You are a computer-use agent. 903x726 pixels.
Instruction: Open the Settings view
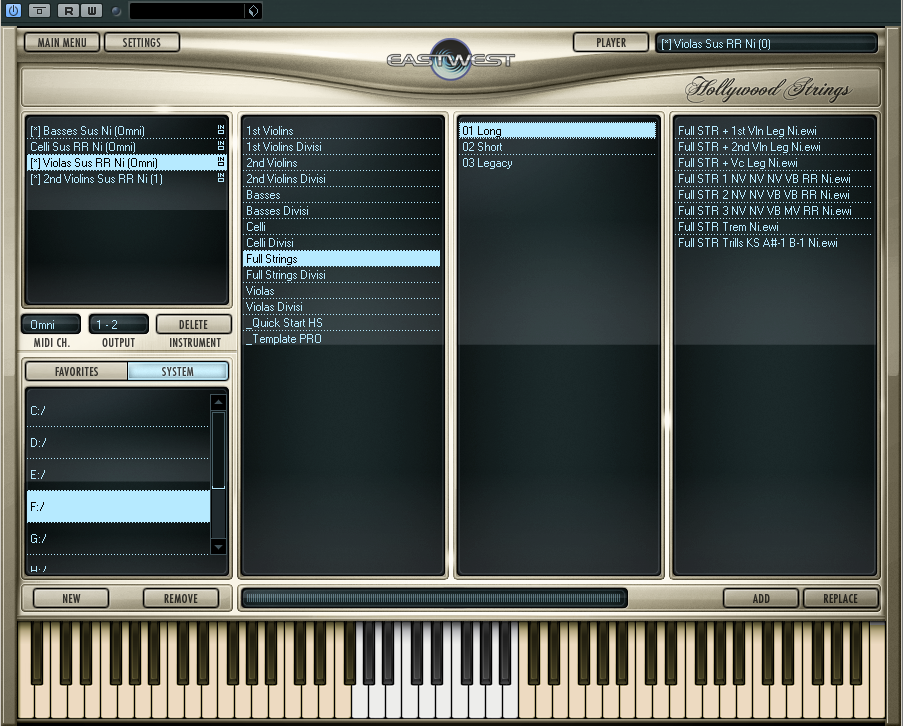(142, 43)
